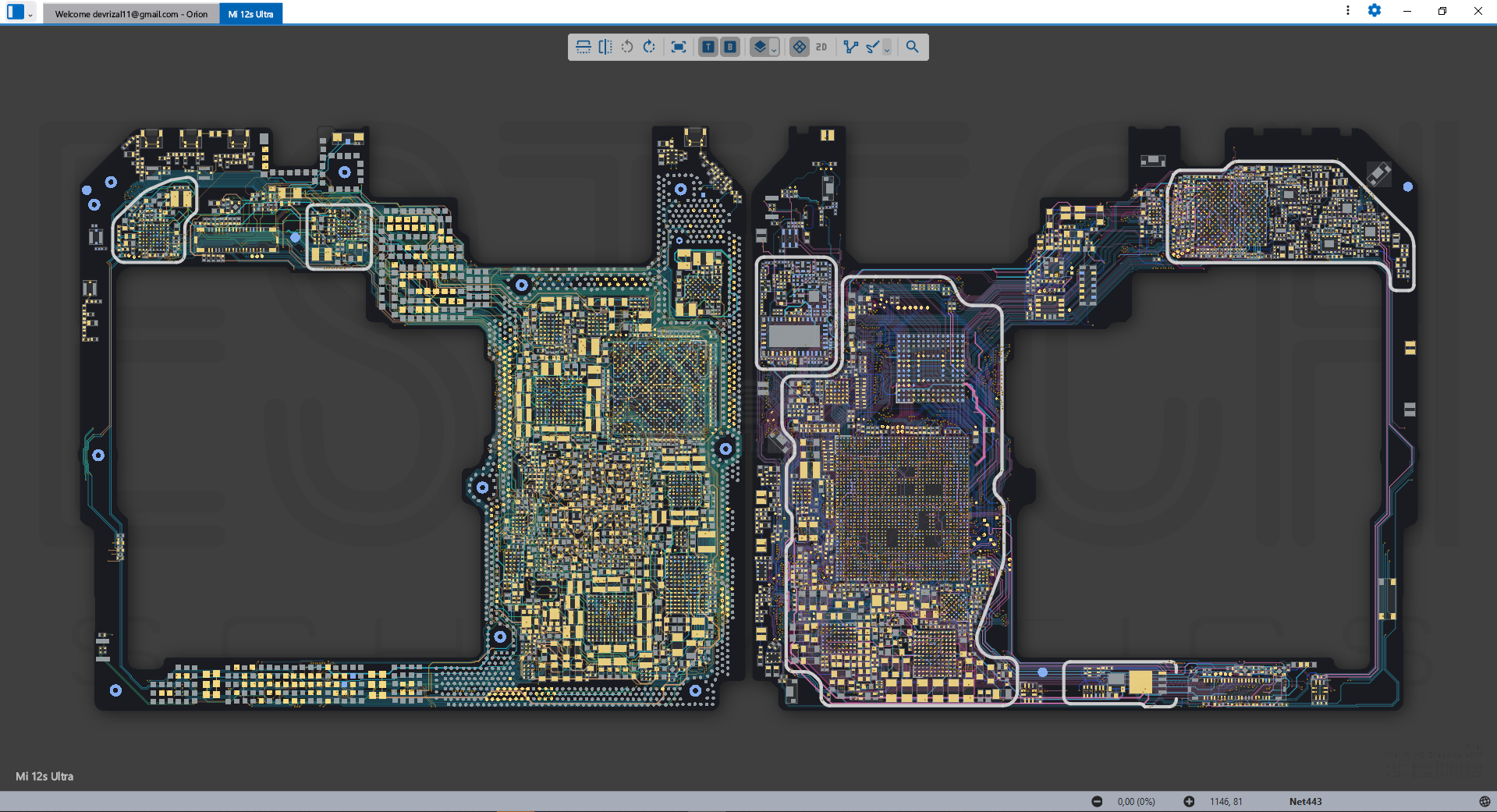This screenshot has height=812, width=1497.
Task: Minimize the application window
Action: tap(1407, 11)
